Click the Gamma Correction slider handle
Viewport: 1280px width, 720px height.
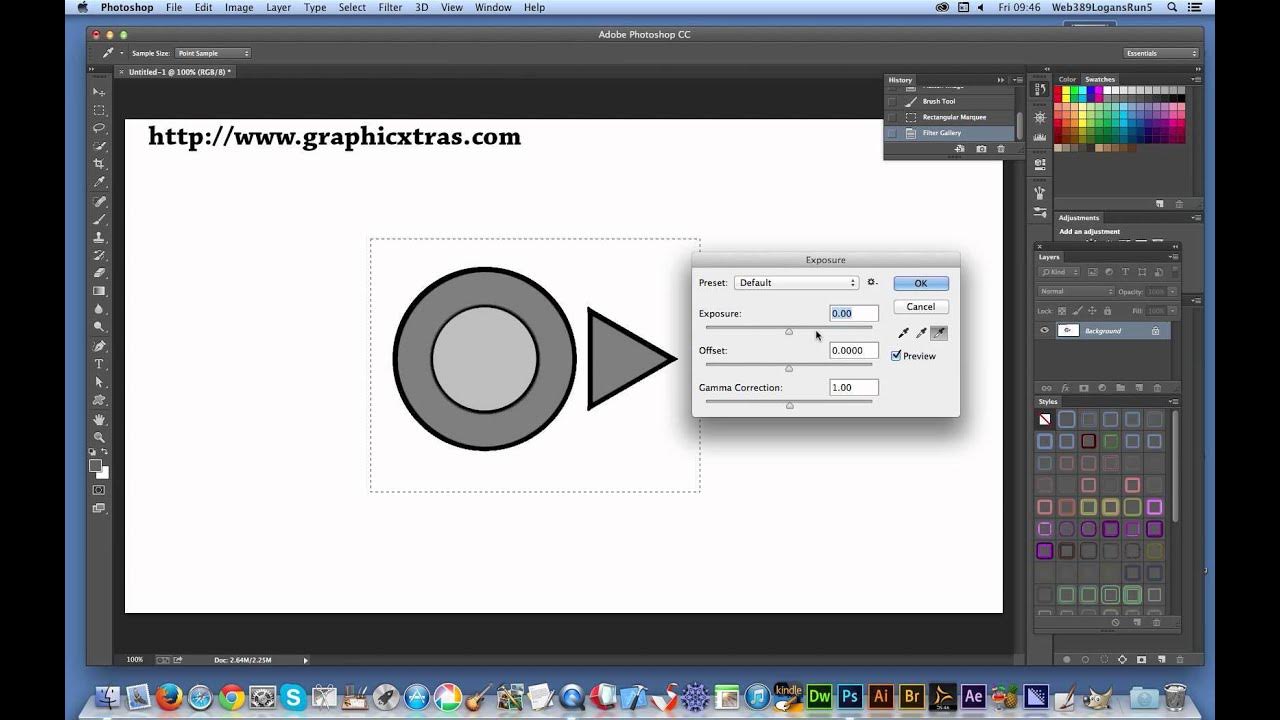click(789, 405)
